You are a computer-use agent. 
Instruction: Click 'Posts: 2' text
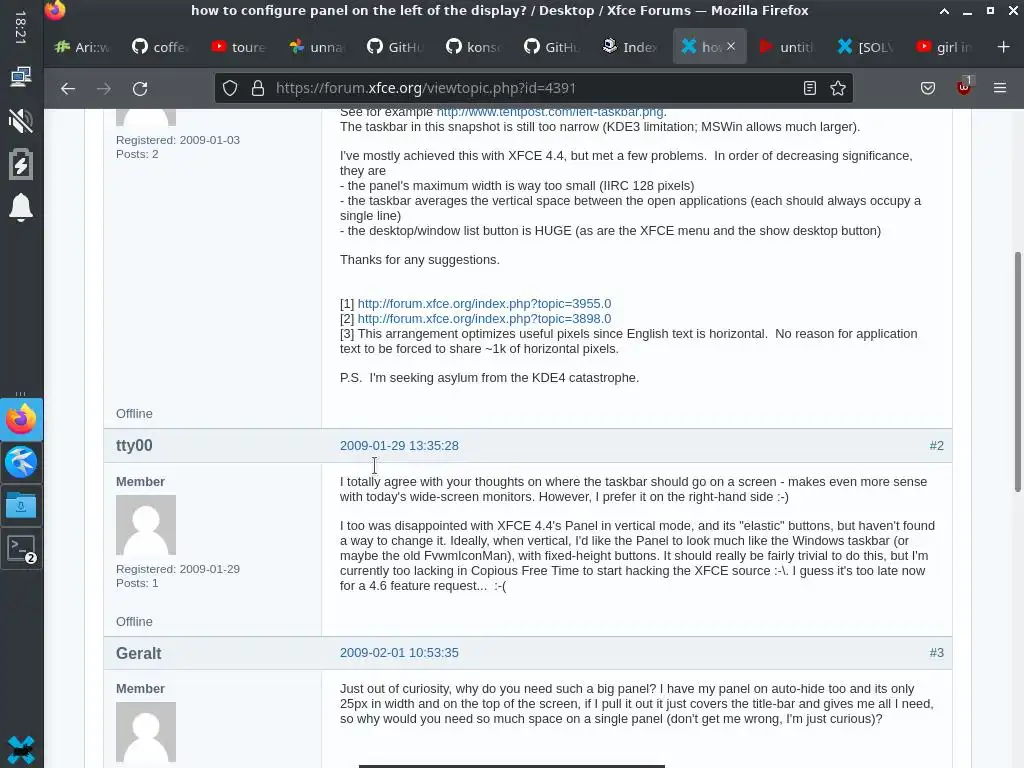137,155
